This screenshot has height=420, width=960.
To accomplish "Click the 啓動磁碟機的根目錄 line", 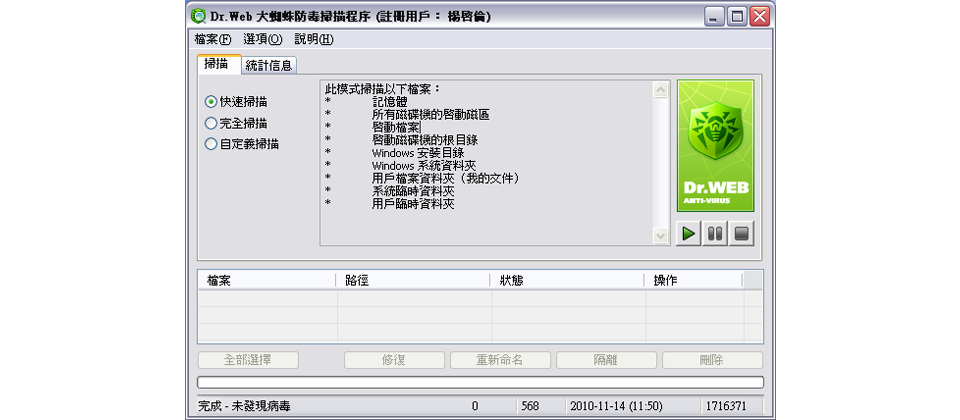I will [x=425, y=140].
